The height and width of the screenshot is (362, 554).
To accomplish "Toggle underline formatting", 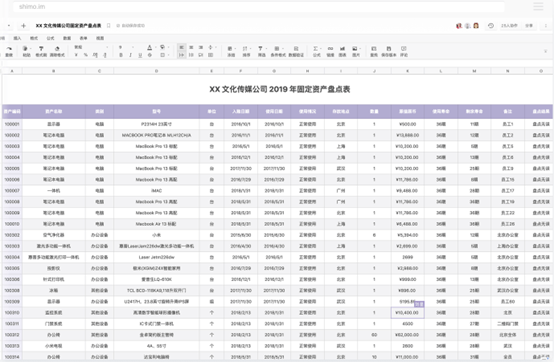I will coord(140,55).
